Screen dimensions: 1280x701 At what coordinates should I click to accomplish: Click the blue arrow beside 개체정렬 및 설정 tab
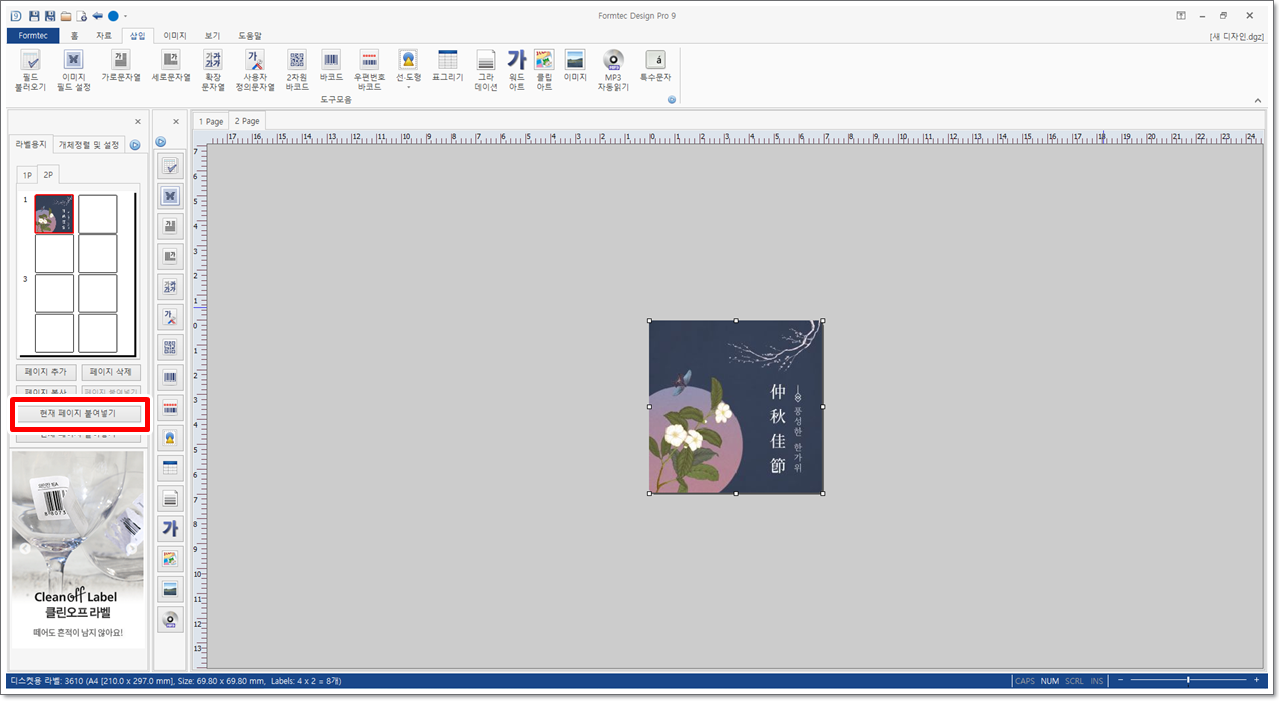[135, 145]
